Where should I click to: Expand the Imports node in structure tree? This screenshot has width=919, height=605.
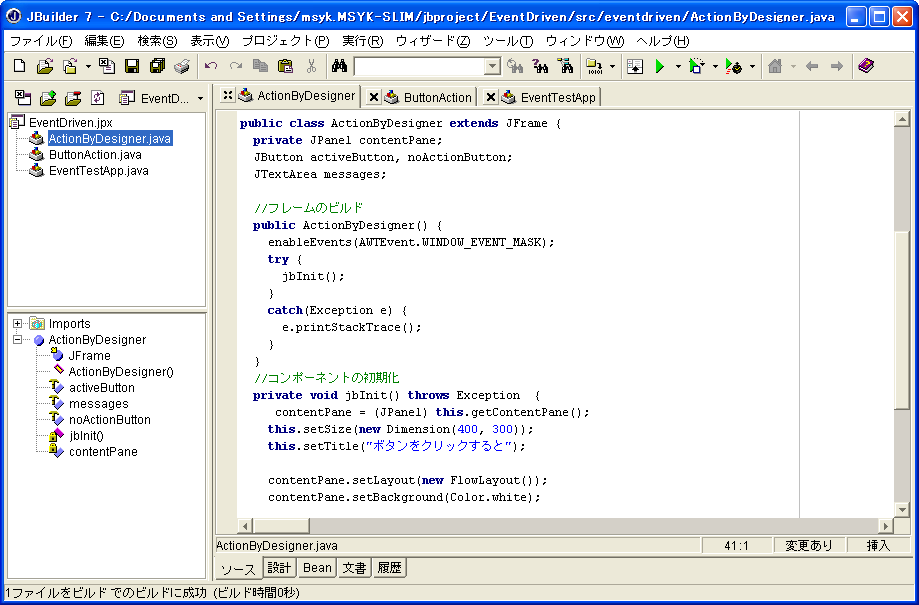[18, 323]
